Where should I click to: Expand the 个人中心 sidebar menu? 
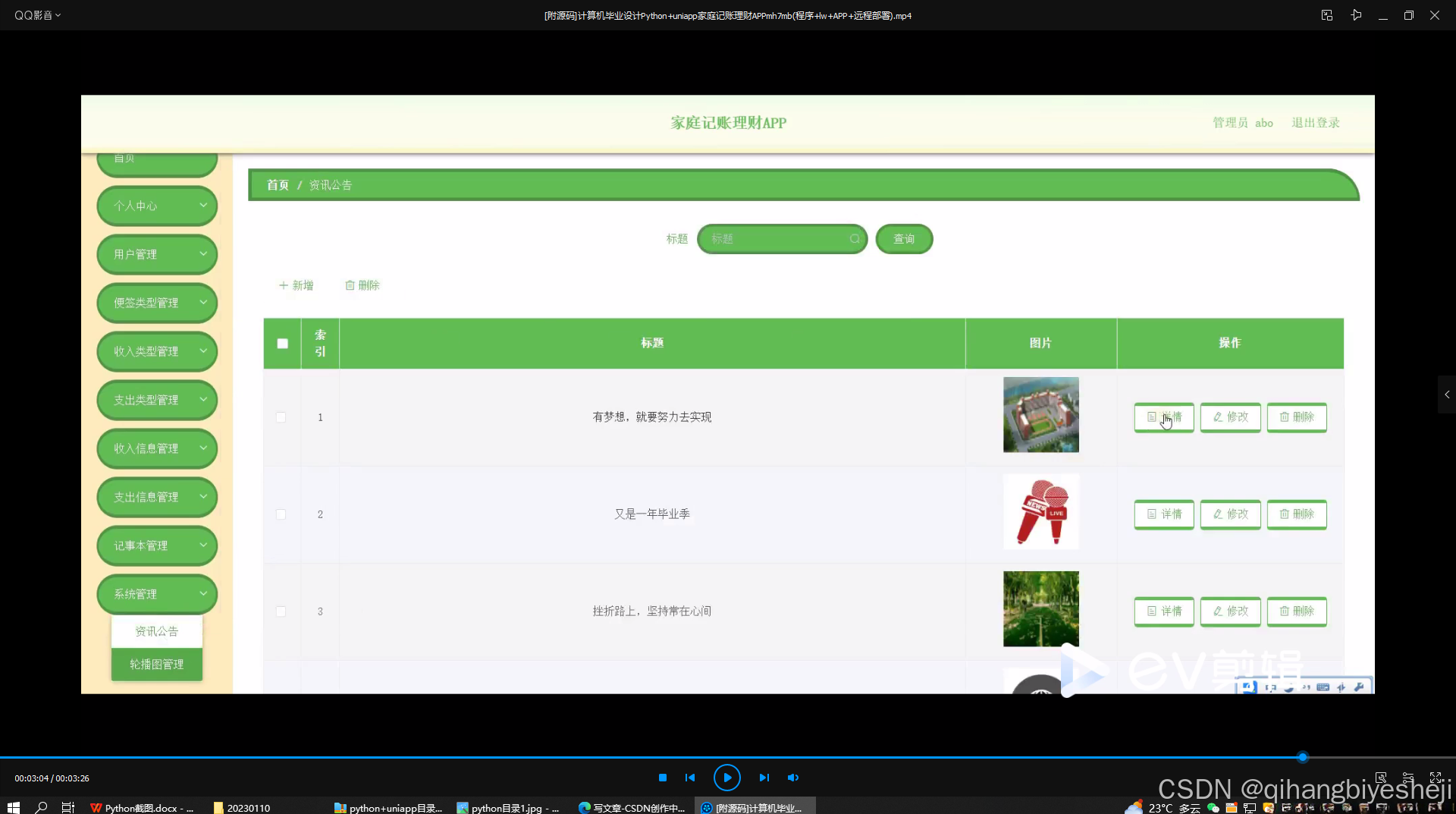click(156, 206)
